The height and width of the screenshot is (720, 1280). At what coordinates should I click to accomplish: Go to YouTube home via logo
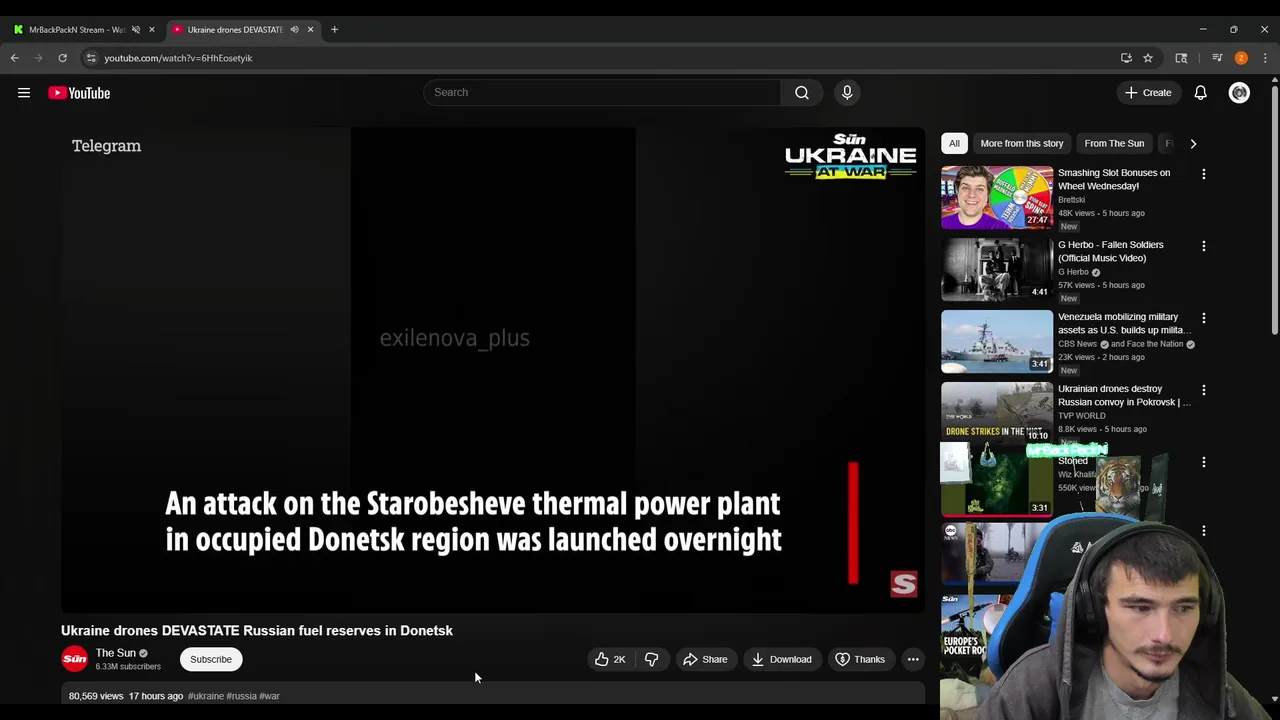coord(79,93)
